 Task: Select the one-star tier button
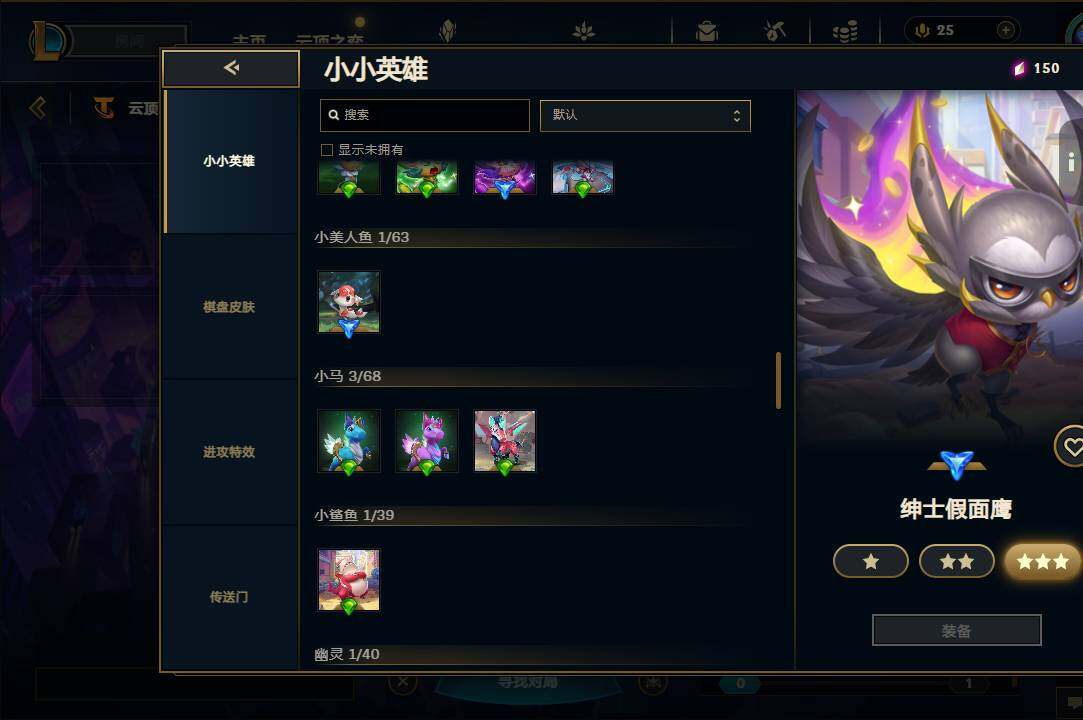[870, 561]
